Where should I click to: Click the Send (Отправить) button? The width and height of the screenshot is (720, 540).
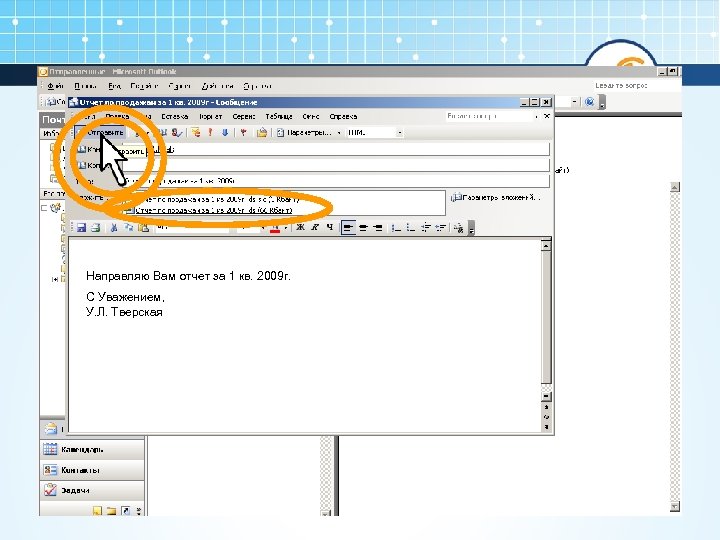click(x=101, y=133)
